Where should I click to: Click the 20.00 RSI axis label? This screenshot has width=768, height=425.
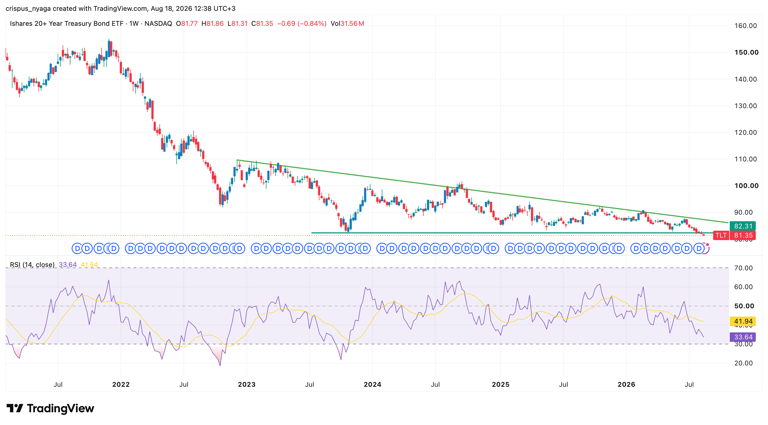[x=745, y=363]
